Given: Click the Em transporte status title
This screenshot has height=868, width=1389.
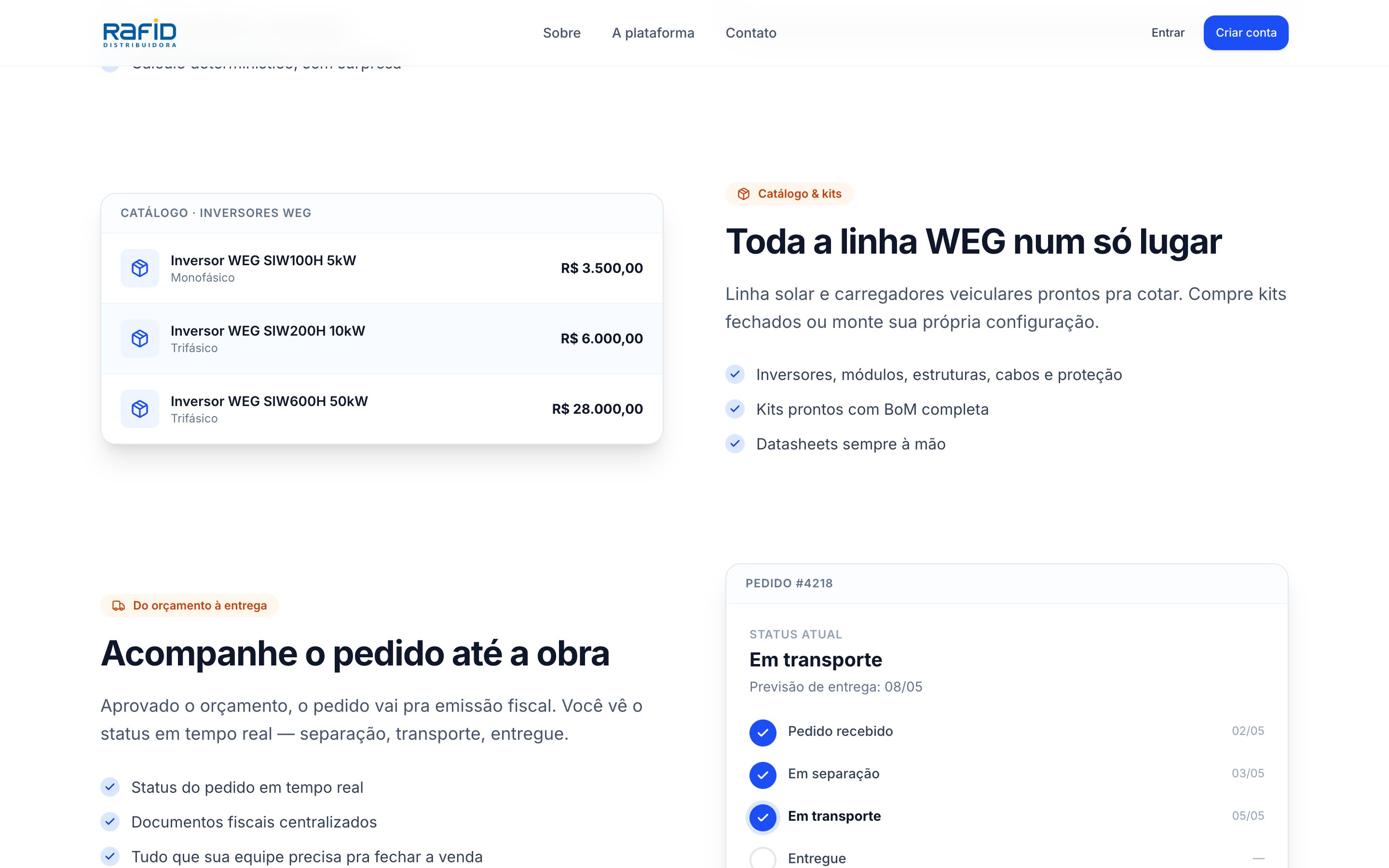Looking at the screenshot, I should click(816, 660).
